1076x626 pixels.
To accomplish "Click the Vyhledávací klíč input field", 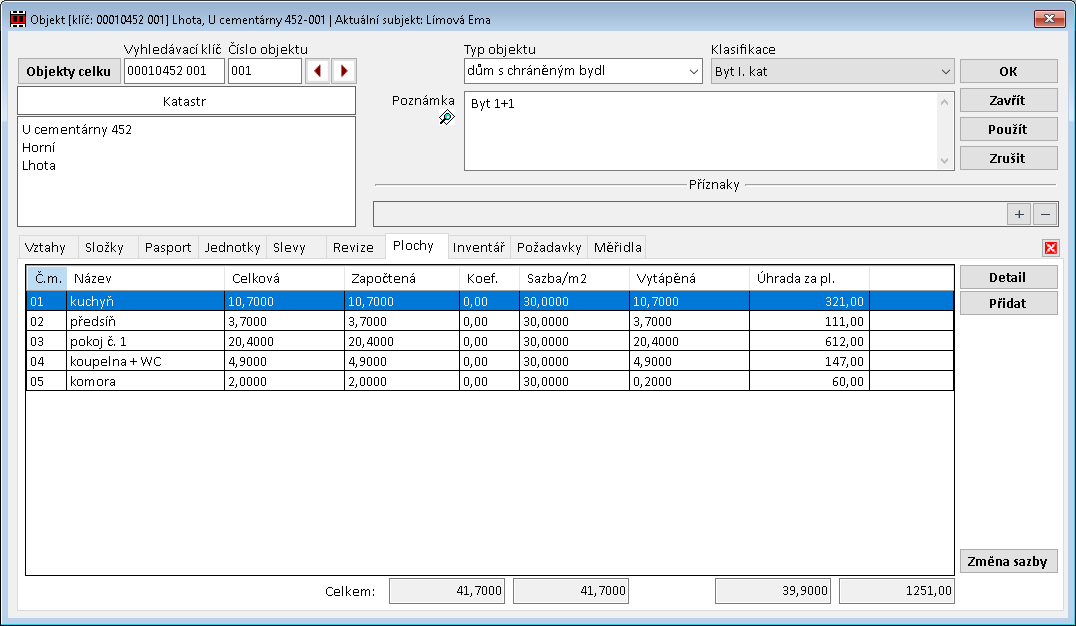I will (x=174, y=71).
